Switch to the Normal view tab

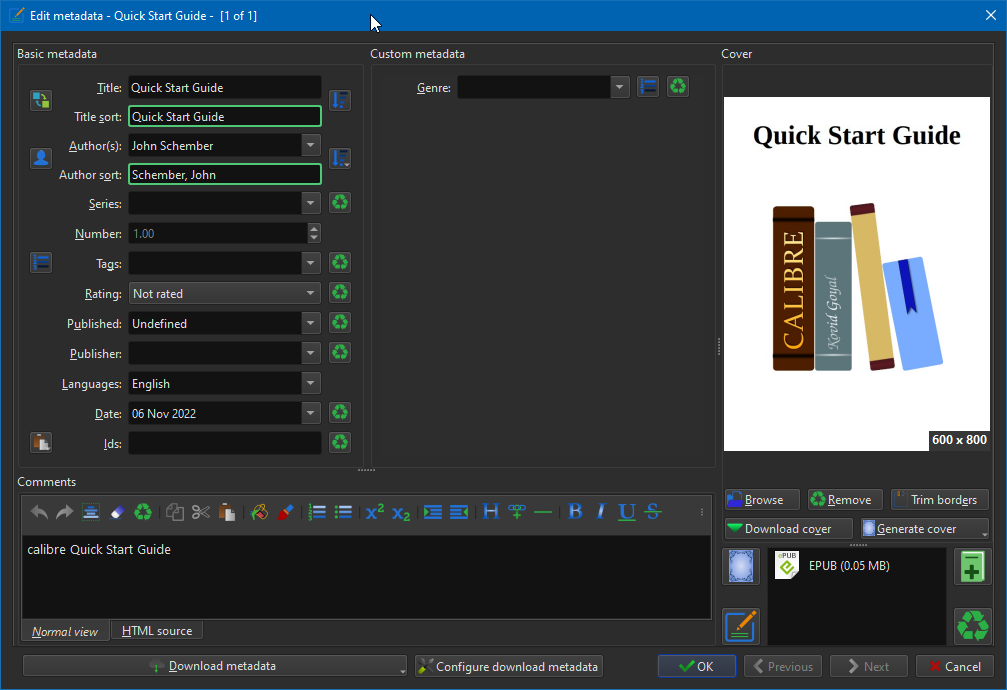[65, 631]
